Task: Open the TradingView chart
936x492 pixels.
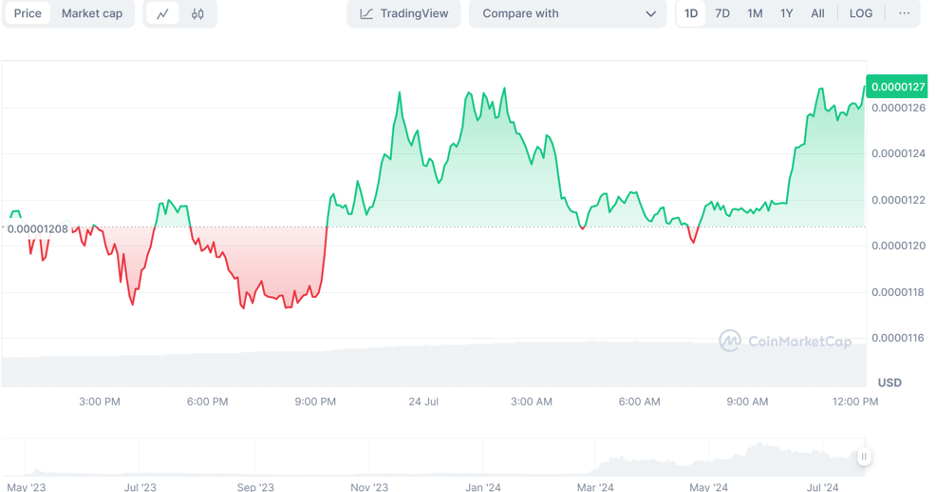Action: tap(404, 14)
